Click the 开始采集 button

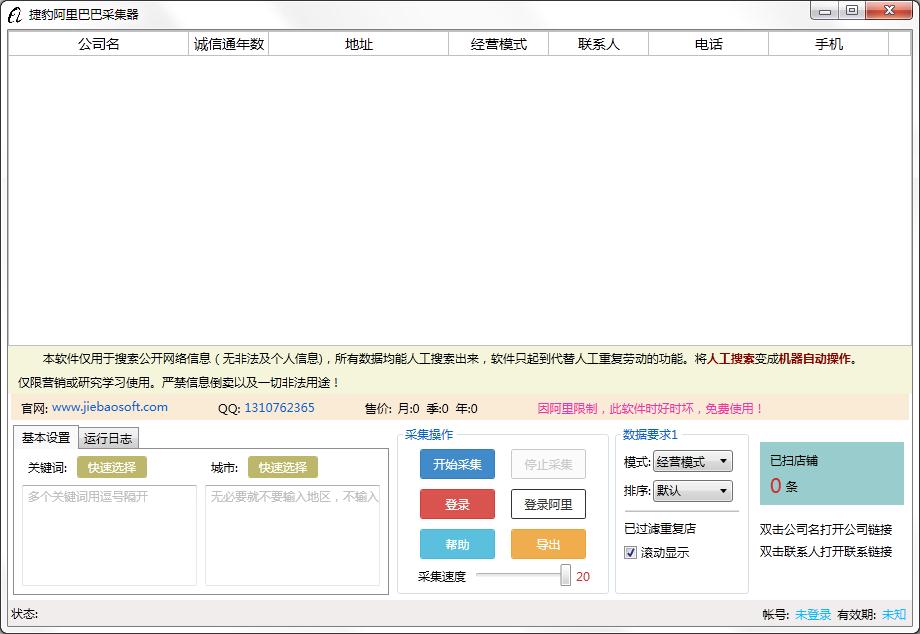click(457, 464)
